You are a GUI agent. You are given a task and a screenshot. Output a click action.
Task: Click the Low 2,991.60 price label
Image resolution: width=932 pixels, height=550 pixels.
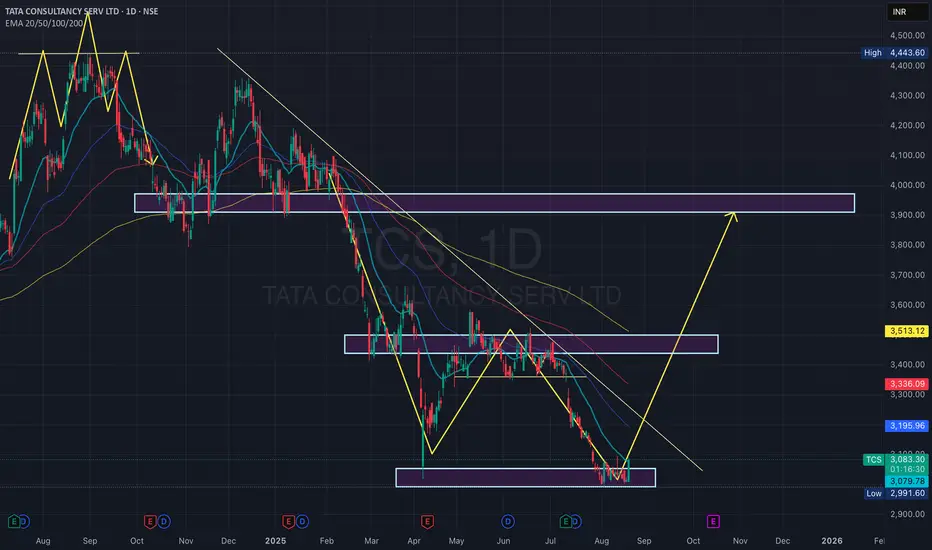[x=895, y=494]
